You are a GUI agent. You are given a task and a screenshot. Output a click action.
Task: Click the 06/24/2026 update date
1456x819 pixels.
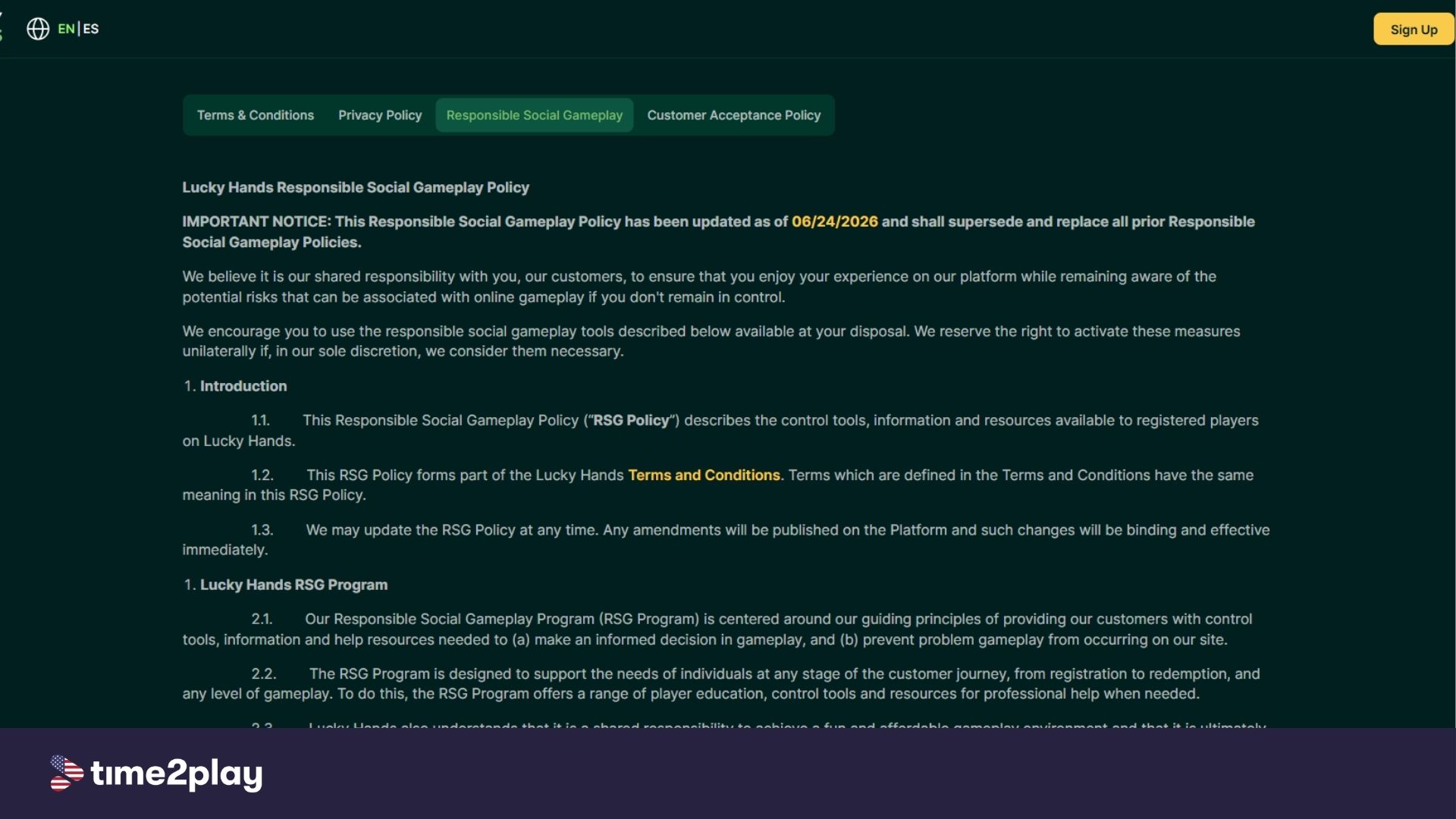pyautogui.click(x=835, y=221)
